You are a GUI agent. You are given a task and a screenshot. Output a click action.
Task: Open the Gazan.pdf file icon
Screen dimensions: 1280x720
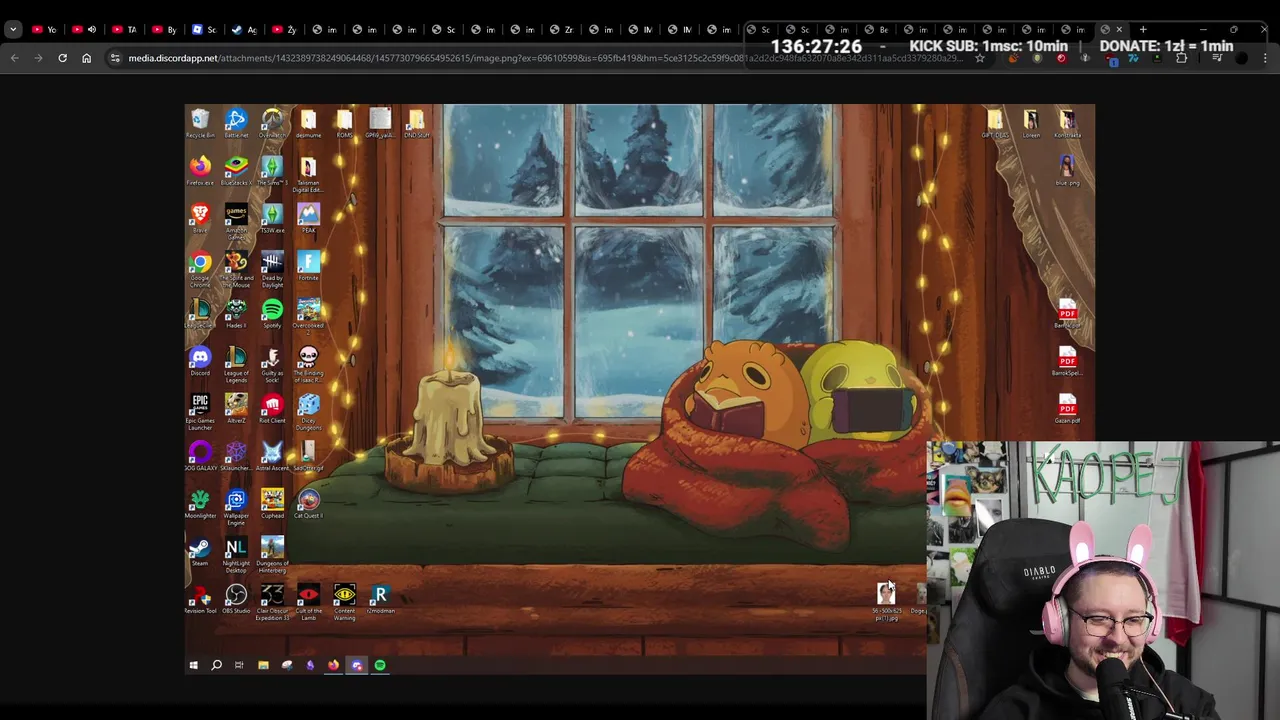pyautogui.click(x=1067, y=408)
